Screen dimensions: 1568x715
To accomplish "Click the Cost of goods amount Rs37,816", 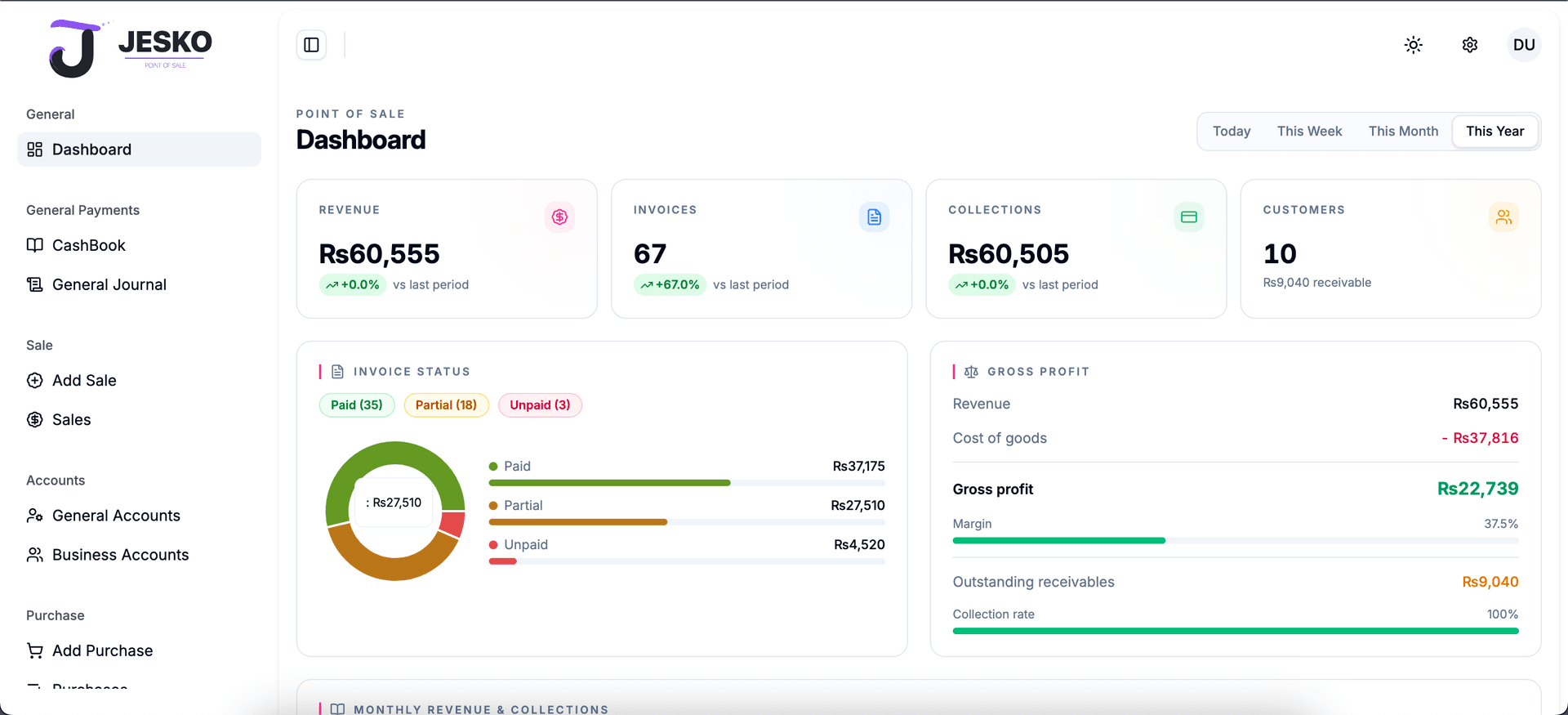I will pyautogui.click(x=1480, y=438).
